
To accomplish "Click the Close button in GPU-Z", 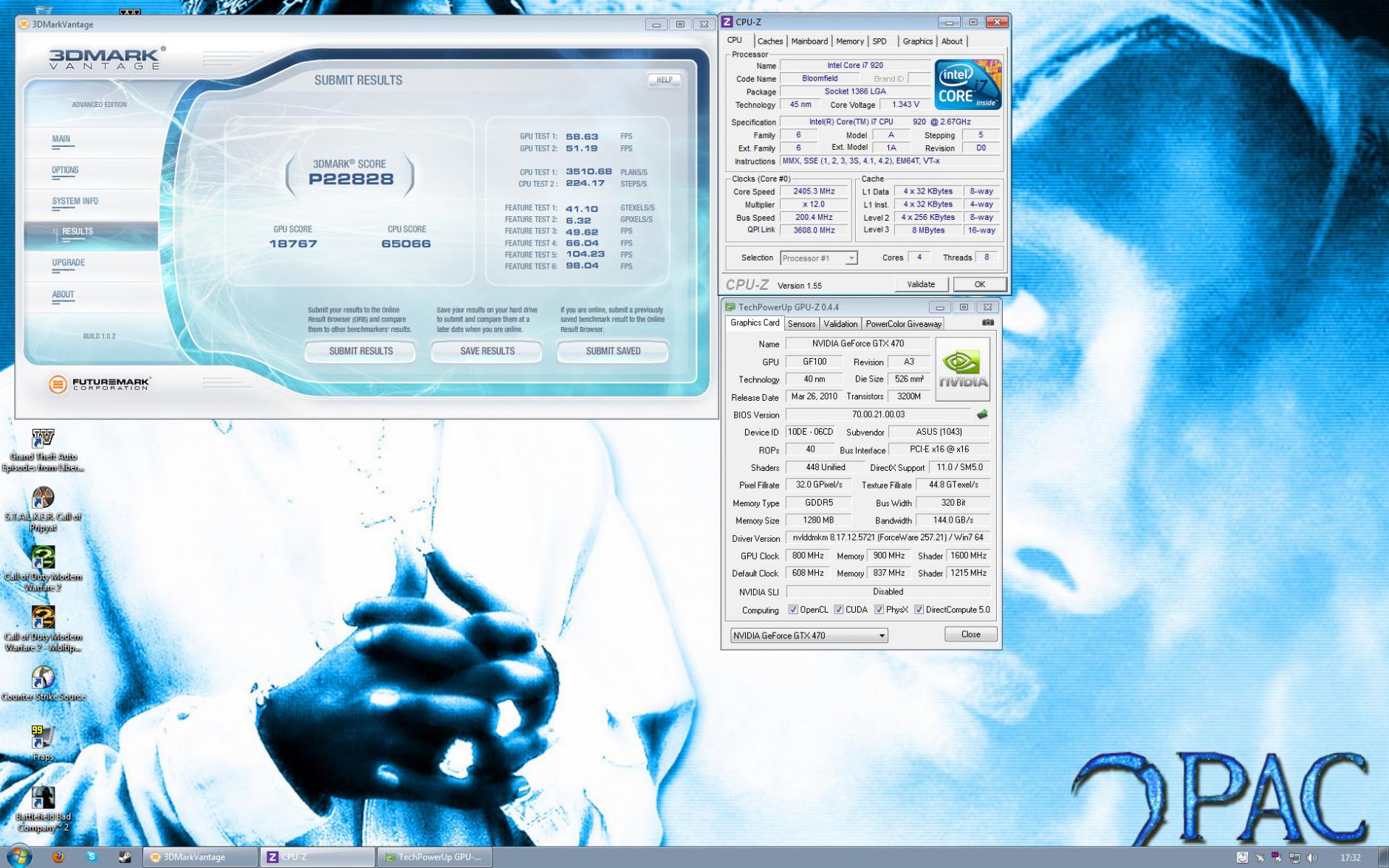I will tap(970, 634).
